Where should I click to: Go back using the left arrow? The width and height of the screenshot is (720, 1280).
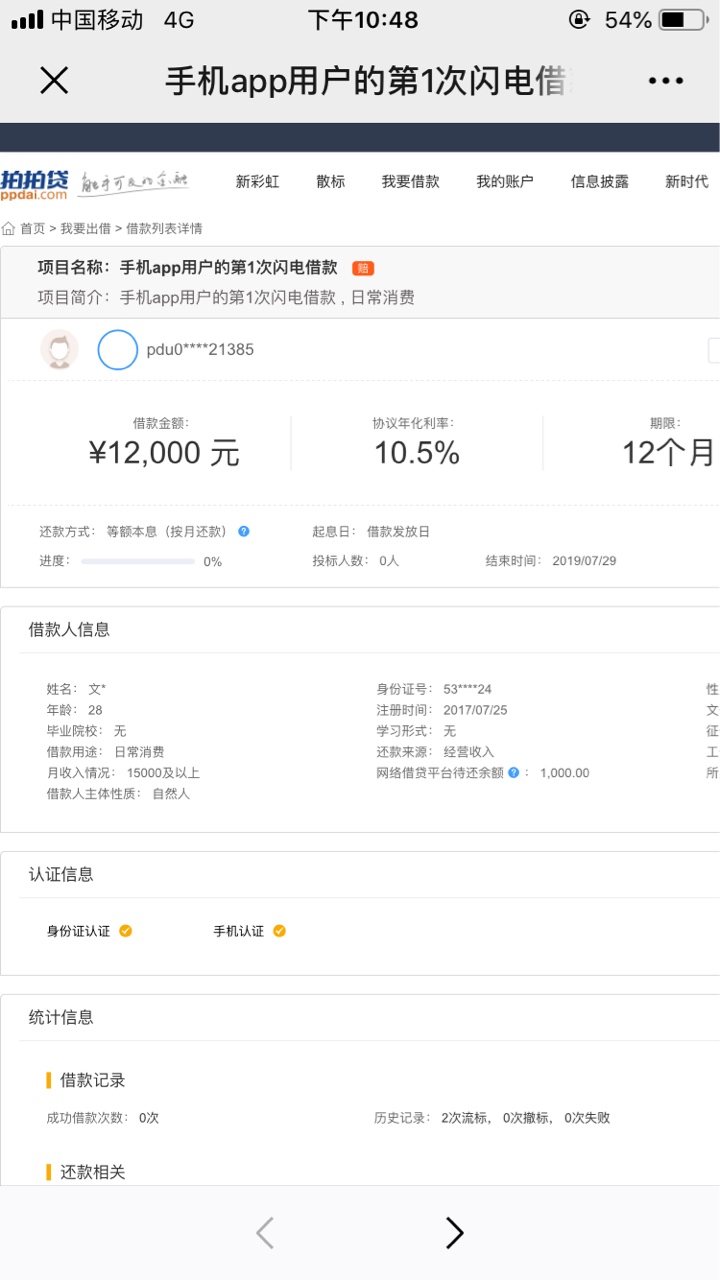(265, 1233)
